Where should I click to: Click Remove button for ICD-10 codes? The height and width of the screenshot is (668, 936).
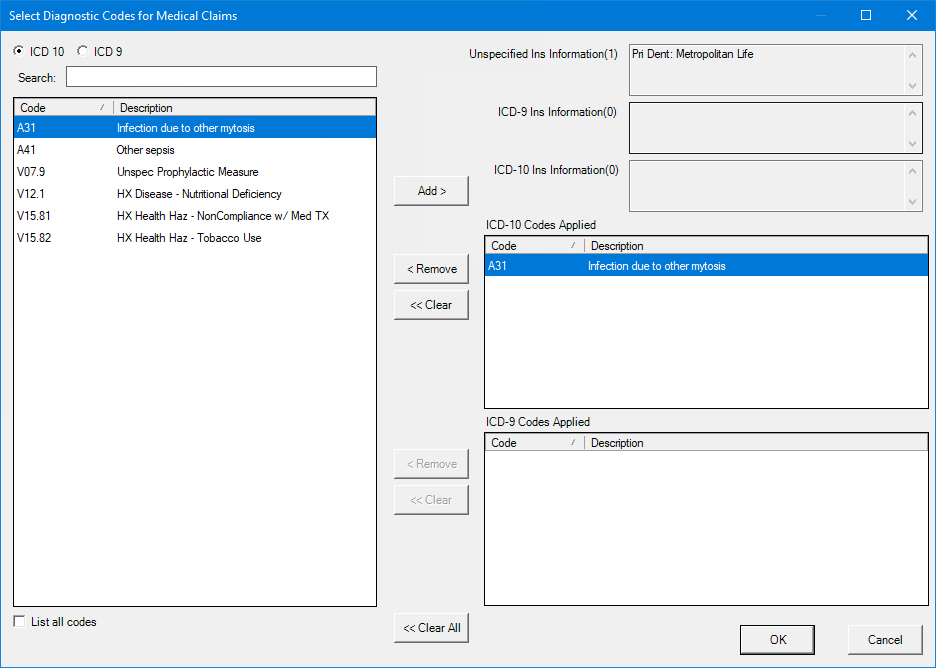[x=431, y=269]
